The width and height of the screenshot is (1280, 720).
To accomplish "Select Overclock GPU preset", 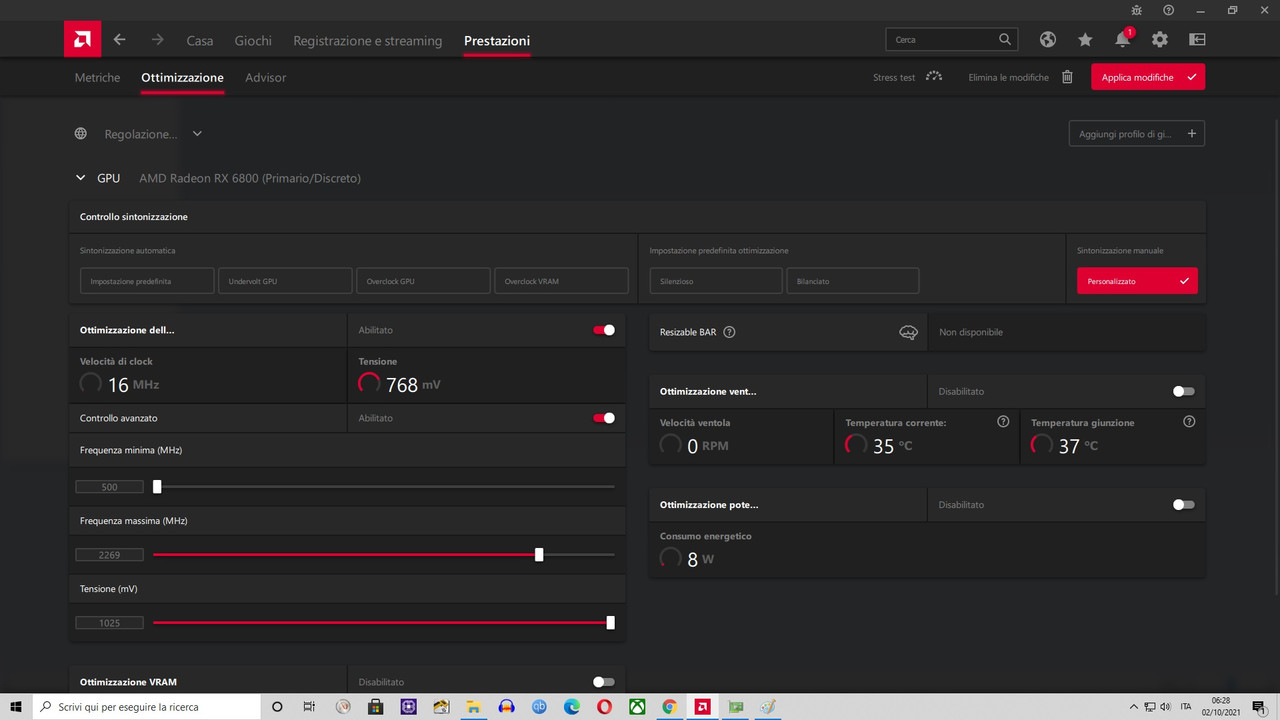I will (x=424, y=281).
